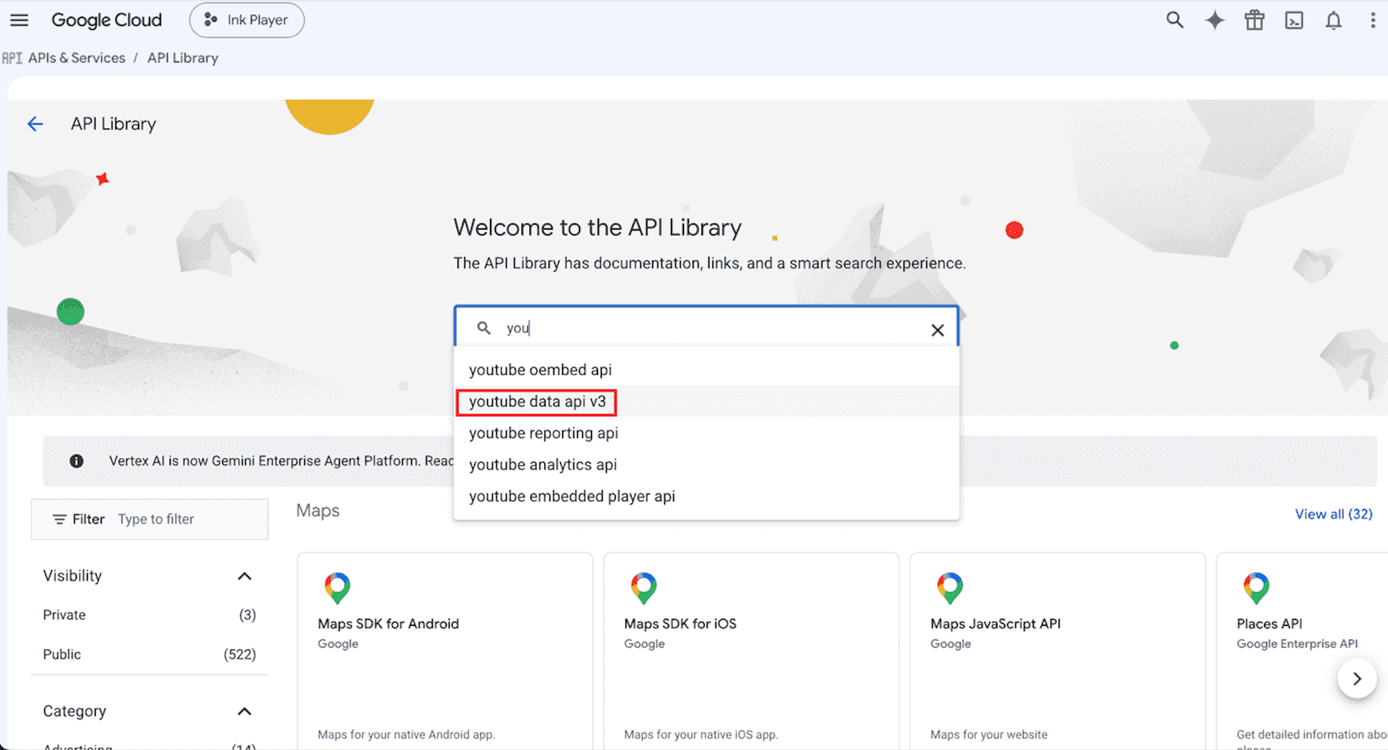This screenshot has height=750, width=1388.
Task: Click Maps SDK for Android pin icon
Action: [337, 588]
